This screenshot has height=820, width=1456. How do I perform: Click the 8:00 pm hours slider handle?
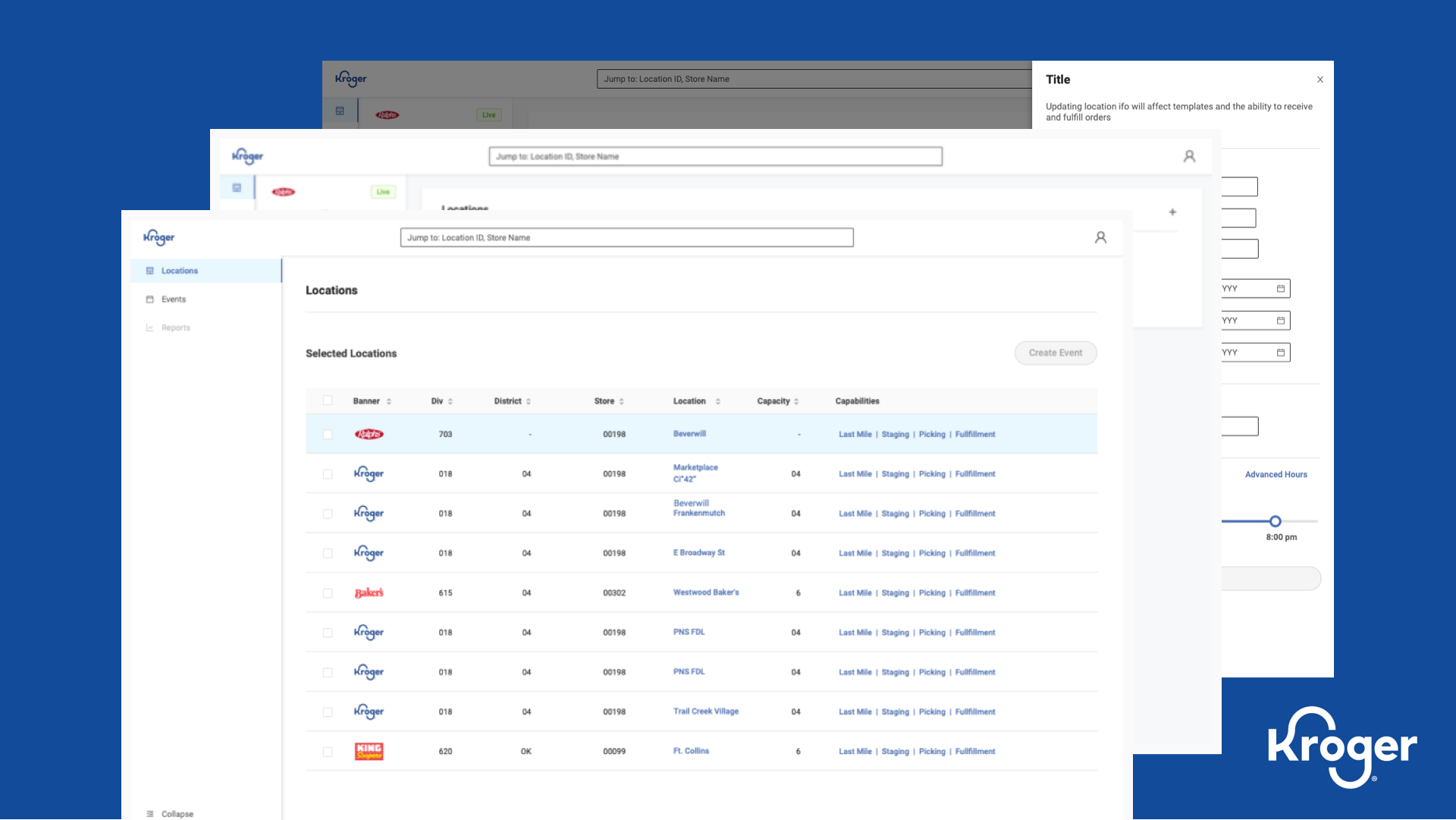1276,521
